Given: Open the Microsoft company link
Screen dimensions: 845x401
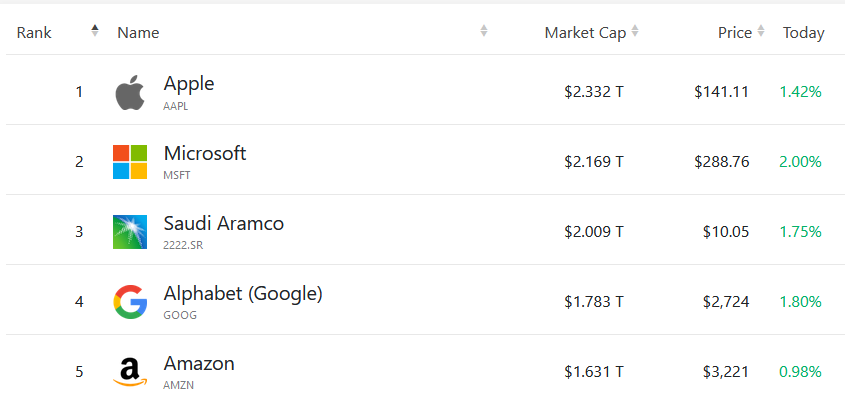Looking at the screenshot, I should point(205,154).
